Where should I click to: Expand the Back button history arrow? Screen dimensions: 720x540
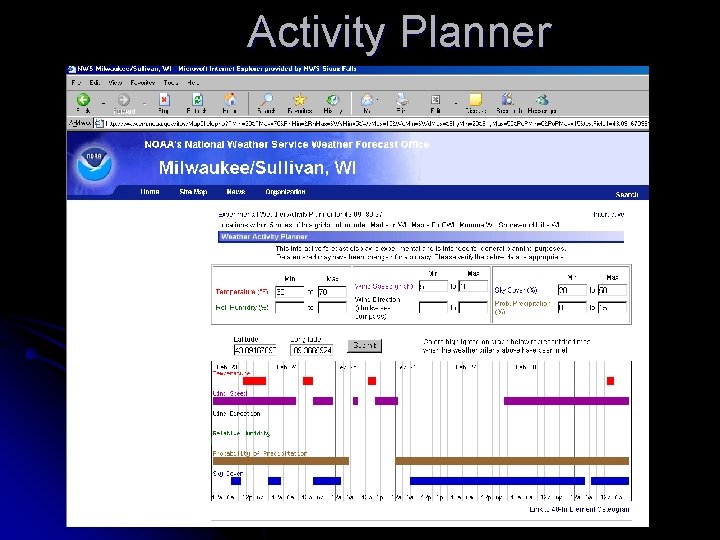point(103,104)
